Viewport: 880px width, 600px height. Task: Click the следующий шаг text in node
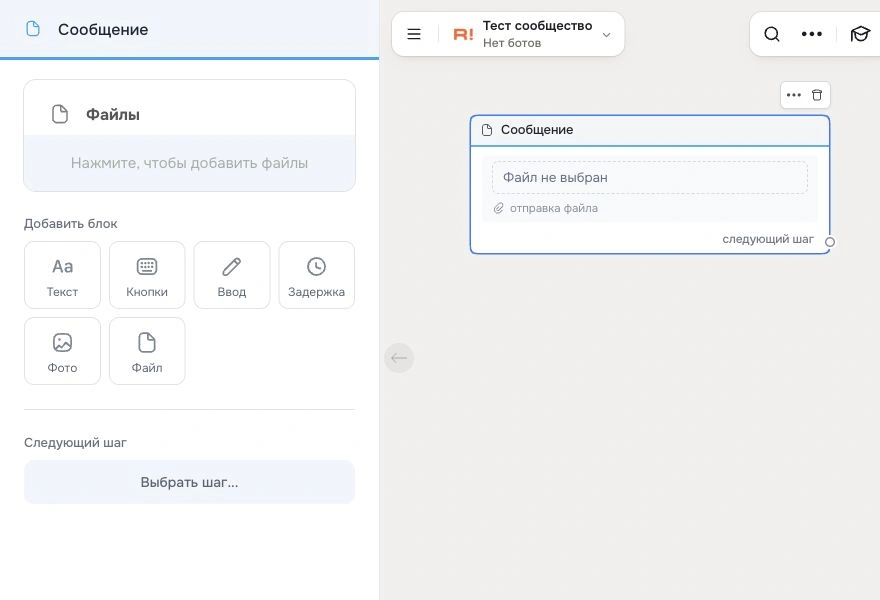pos(768,239)
